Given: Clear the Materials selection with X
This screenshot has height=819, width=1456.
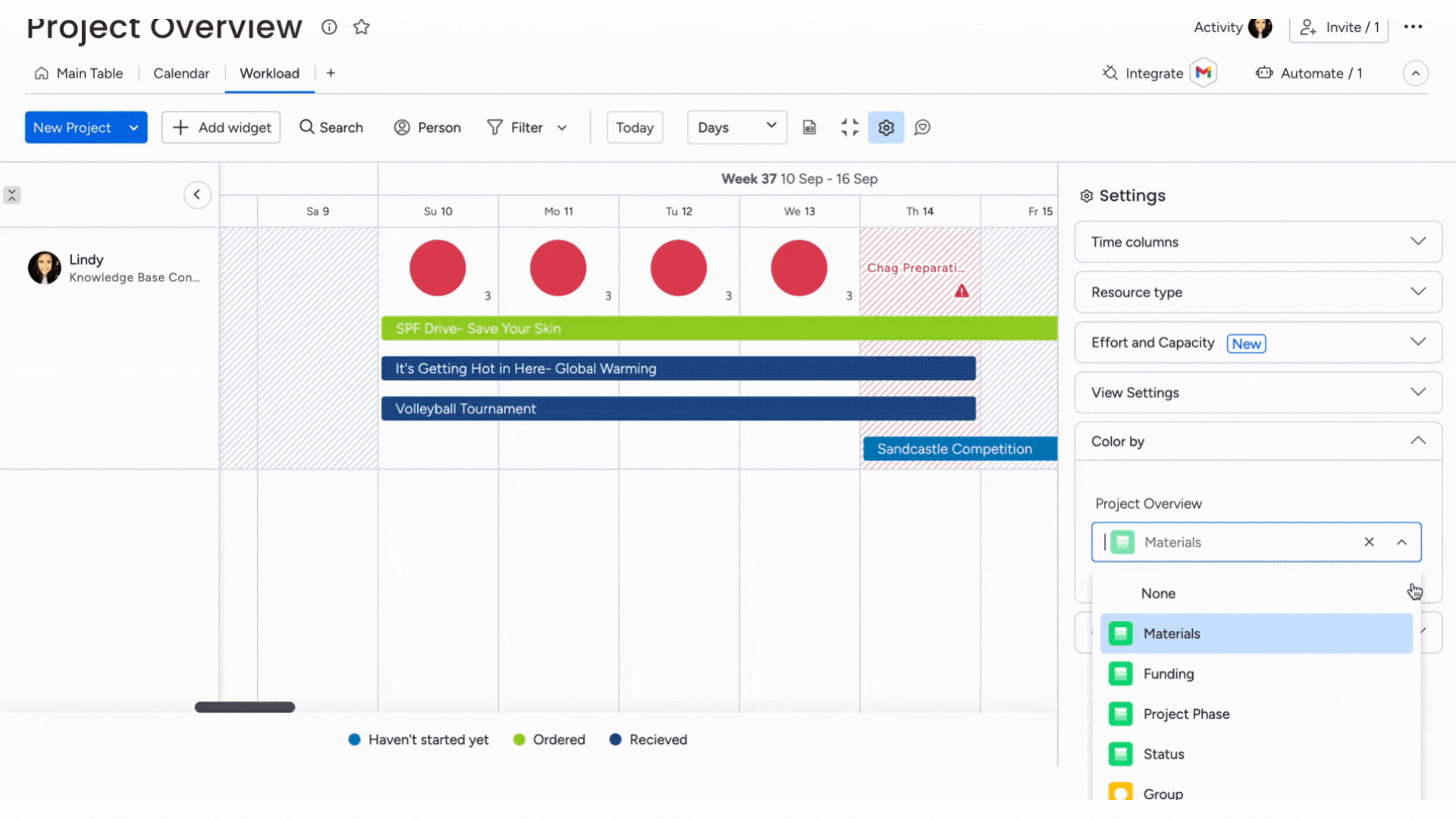Looking at the screenshot, I should (x=1369, y=541).
